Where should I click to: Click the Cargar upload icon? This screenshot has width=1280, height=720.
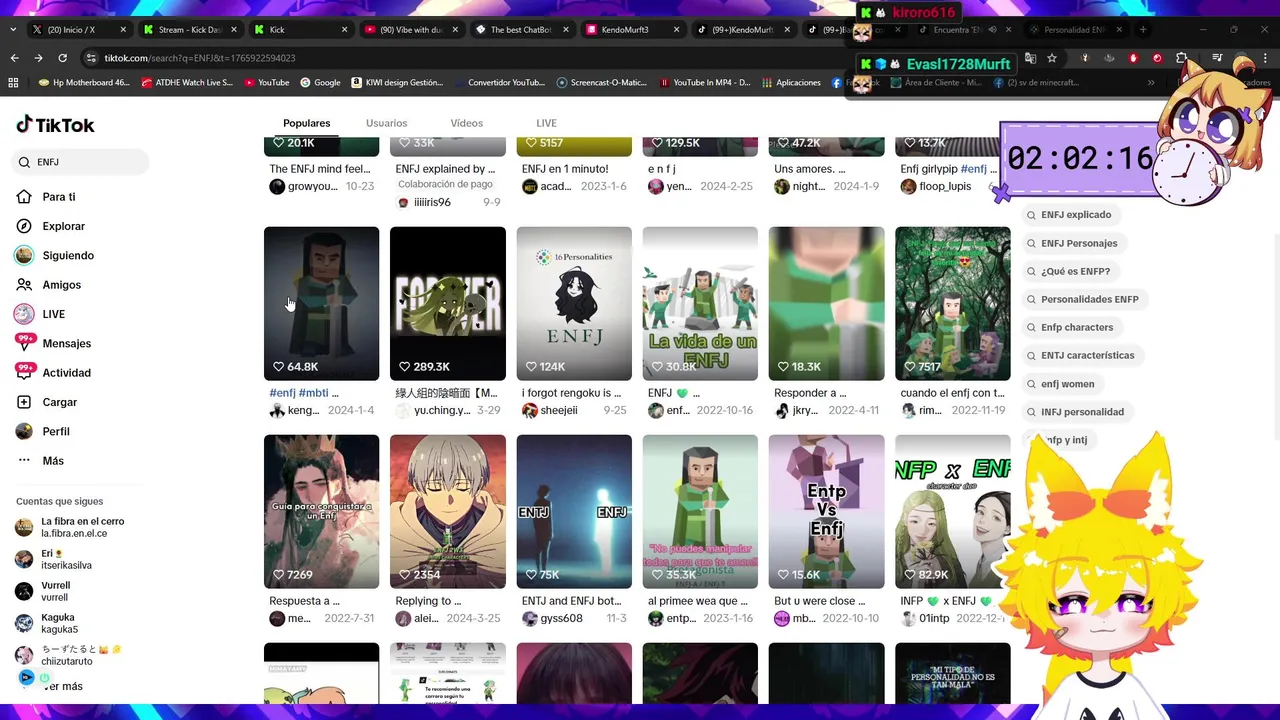click(x=24, y=402)
